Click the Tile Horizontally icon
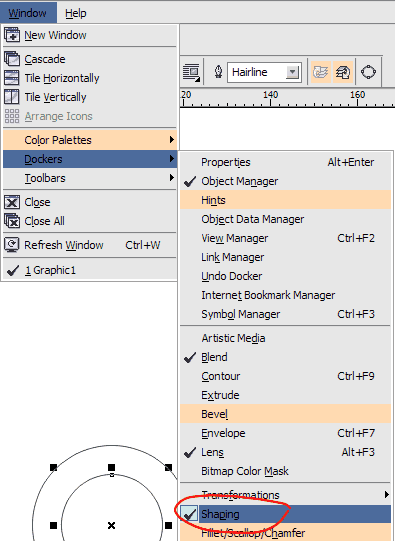 pos(12,78)
